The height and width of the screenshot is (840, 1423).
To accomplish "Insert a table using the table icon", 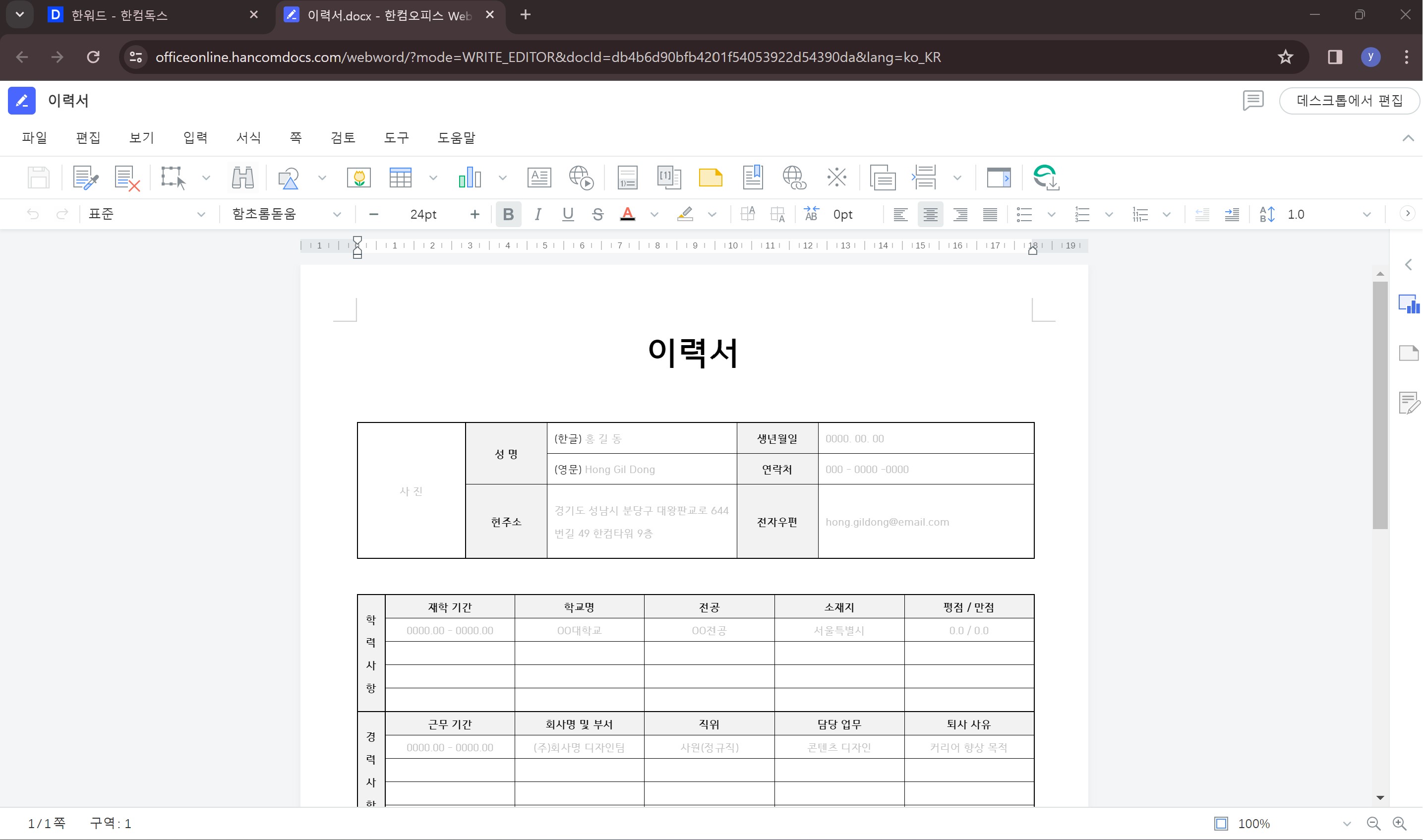I will tap(401, 178).
